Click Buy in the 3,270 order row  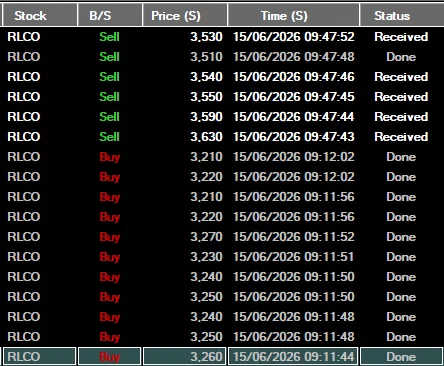110,238
